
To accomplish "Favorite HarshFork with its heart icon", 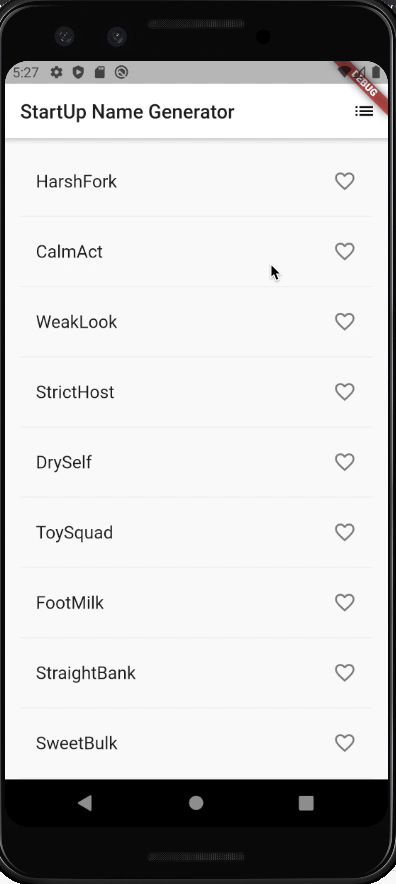I will tap(345, 181).
